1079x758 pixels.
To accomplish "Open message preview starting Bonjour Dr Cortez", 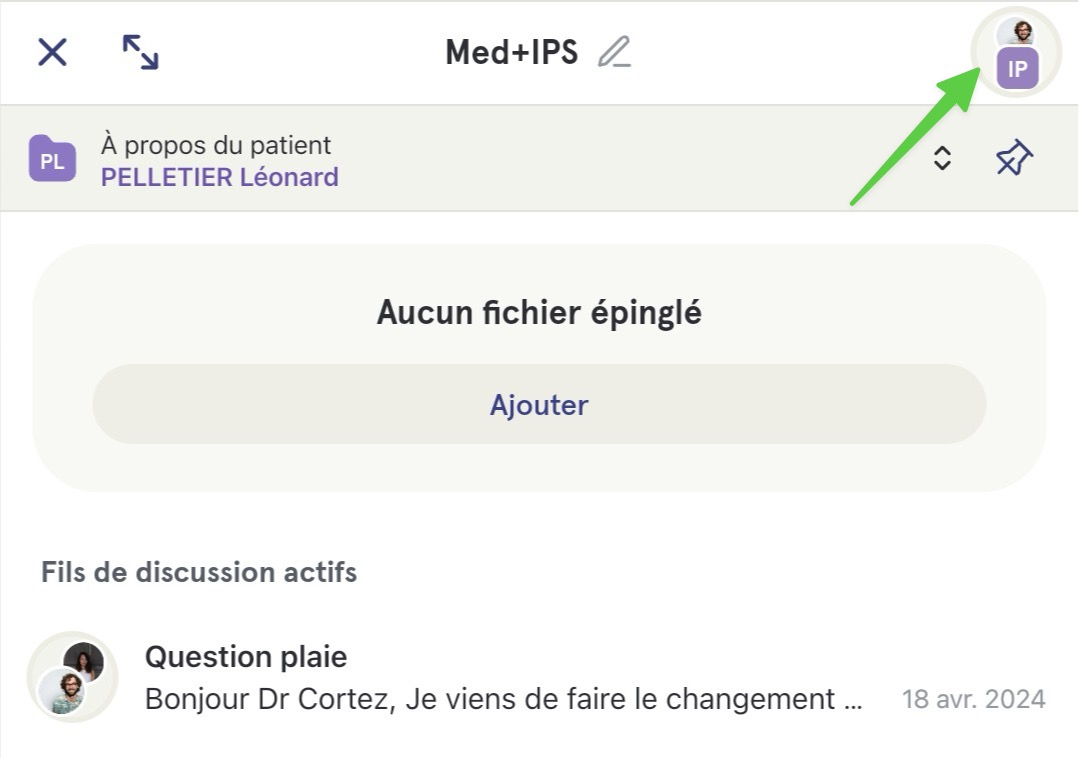I will click(x=503, y=700).
